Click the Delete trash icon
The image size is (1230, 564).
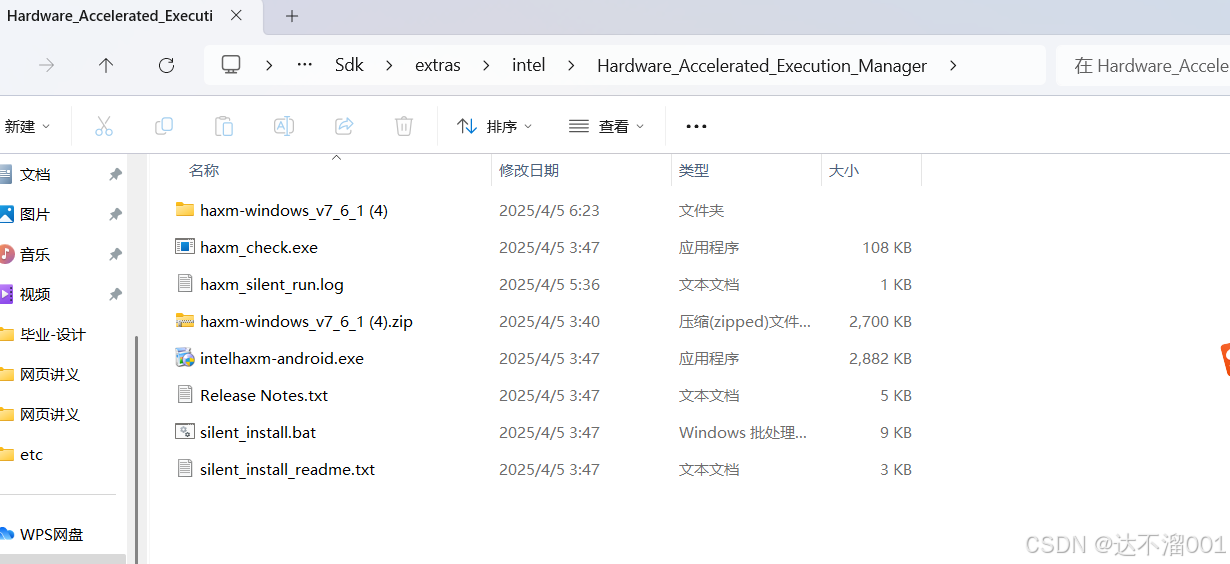coord(404,126)
